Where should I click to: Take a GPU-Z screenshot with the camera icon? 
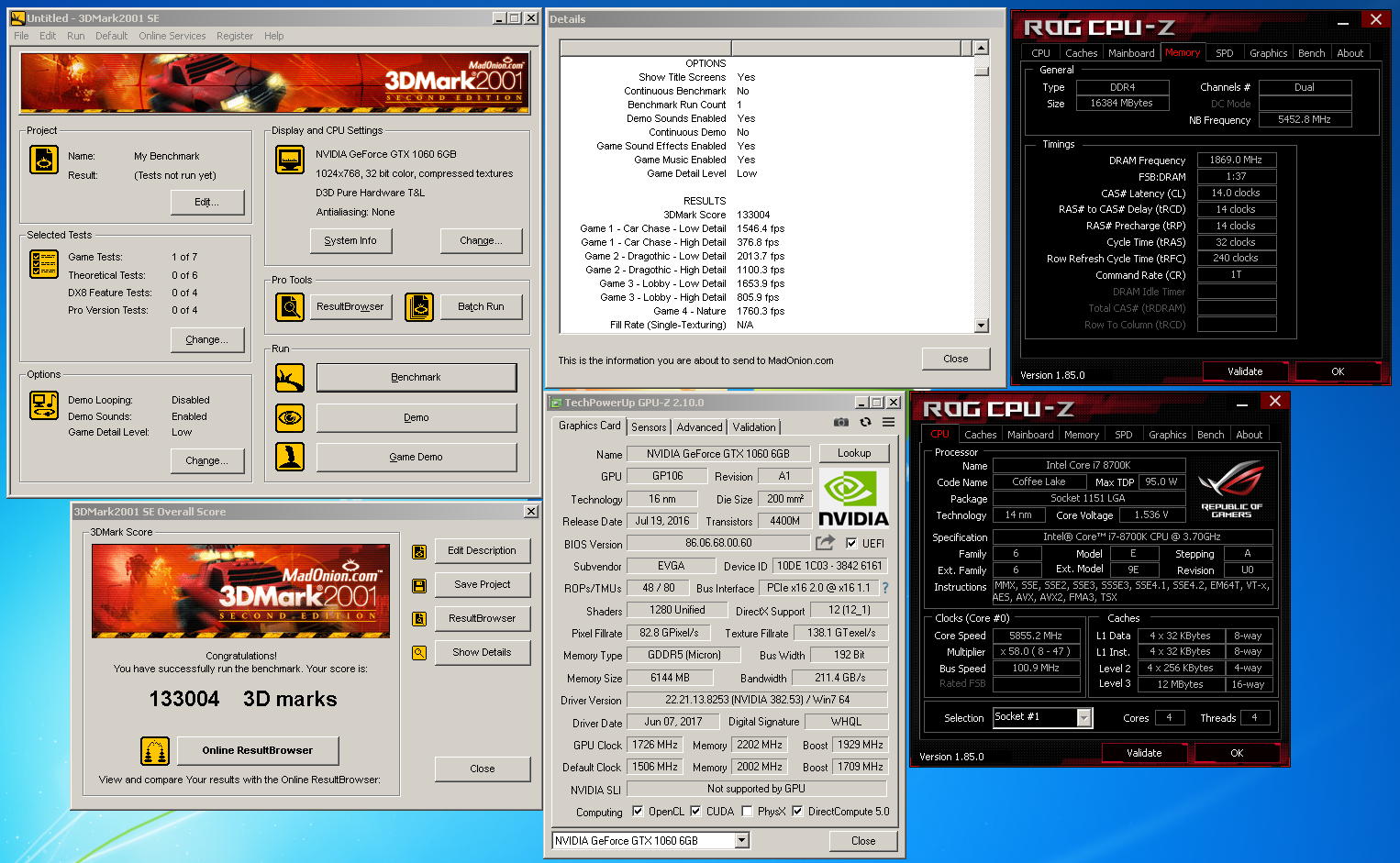tap(841, 423)
